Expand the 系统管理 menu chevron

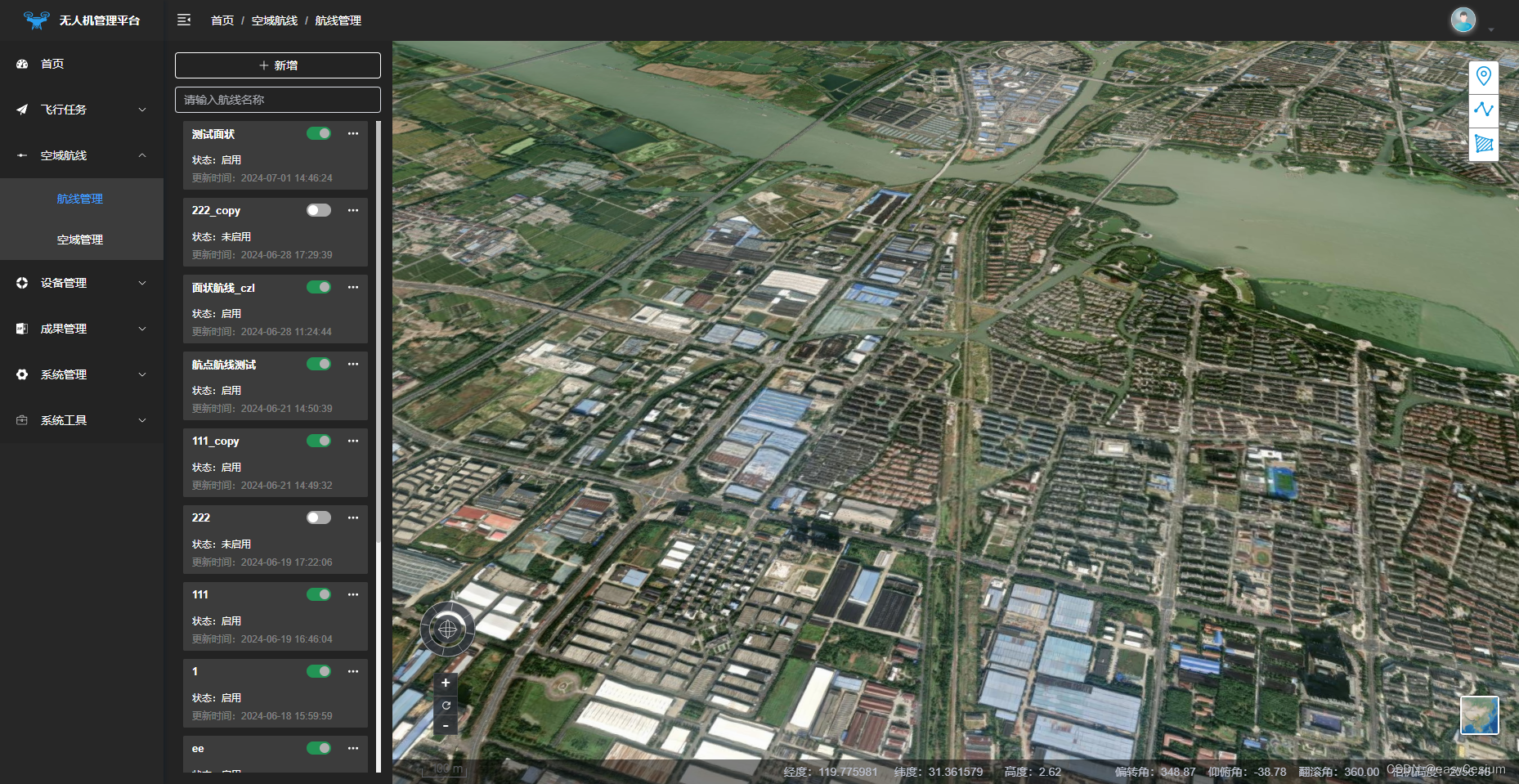pyautogui.click(x=142, y=374)
